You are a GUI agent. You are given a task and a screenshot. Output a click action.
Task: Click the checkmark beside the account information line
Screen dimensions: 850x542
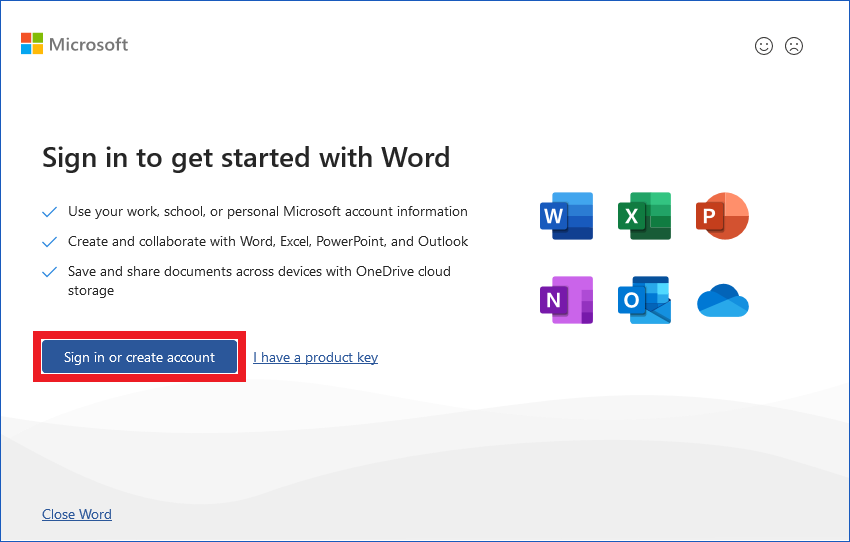(x=49, y=212)
